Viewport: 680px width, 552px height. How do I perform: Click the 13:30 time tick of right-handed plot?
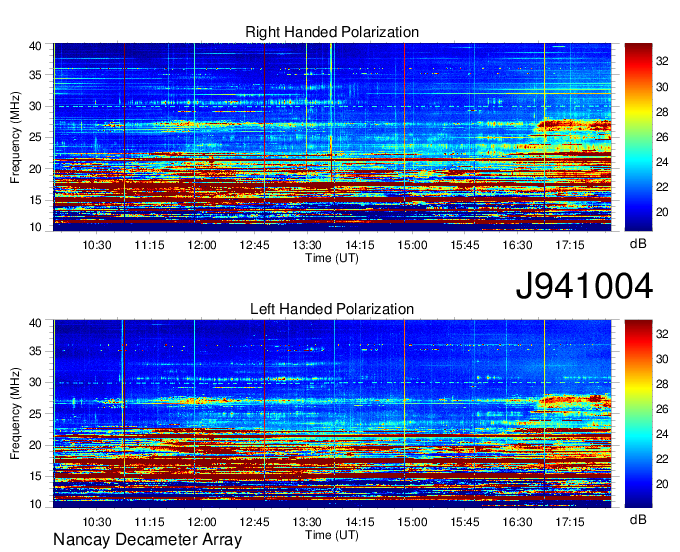point(307,245)
